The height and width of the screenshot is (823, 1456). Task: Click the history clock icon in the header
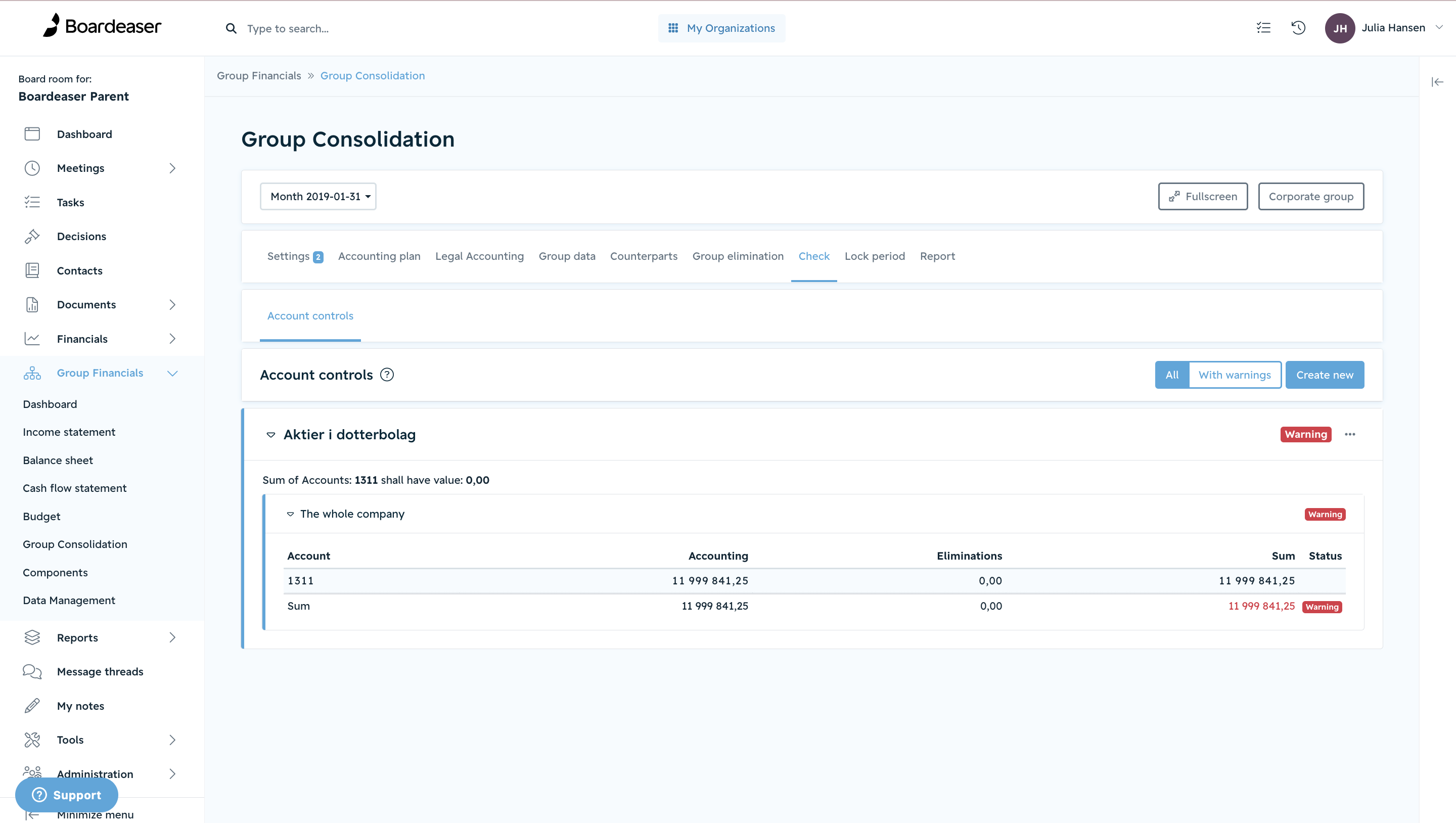pyautogui.click(x=1298, y=28)
